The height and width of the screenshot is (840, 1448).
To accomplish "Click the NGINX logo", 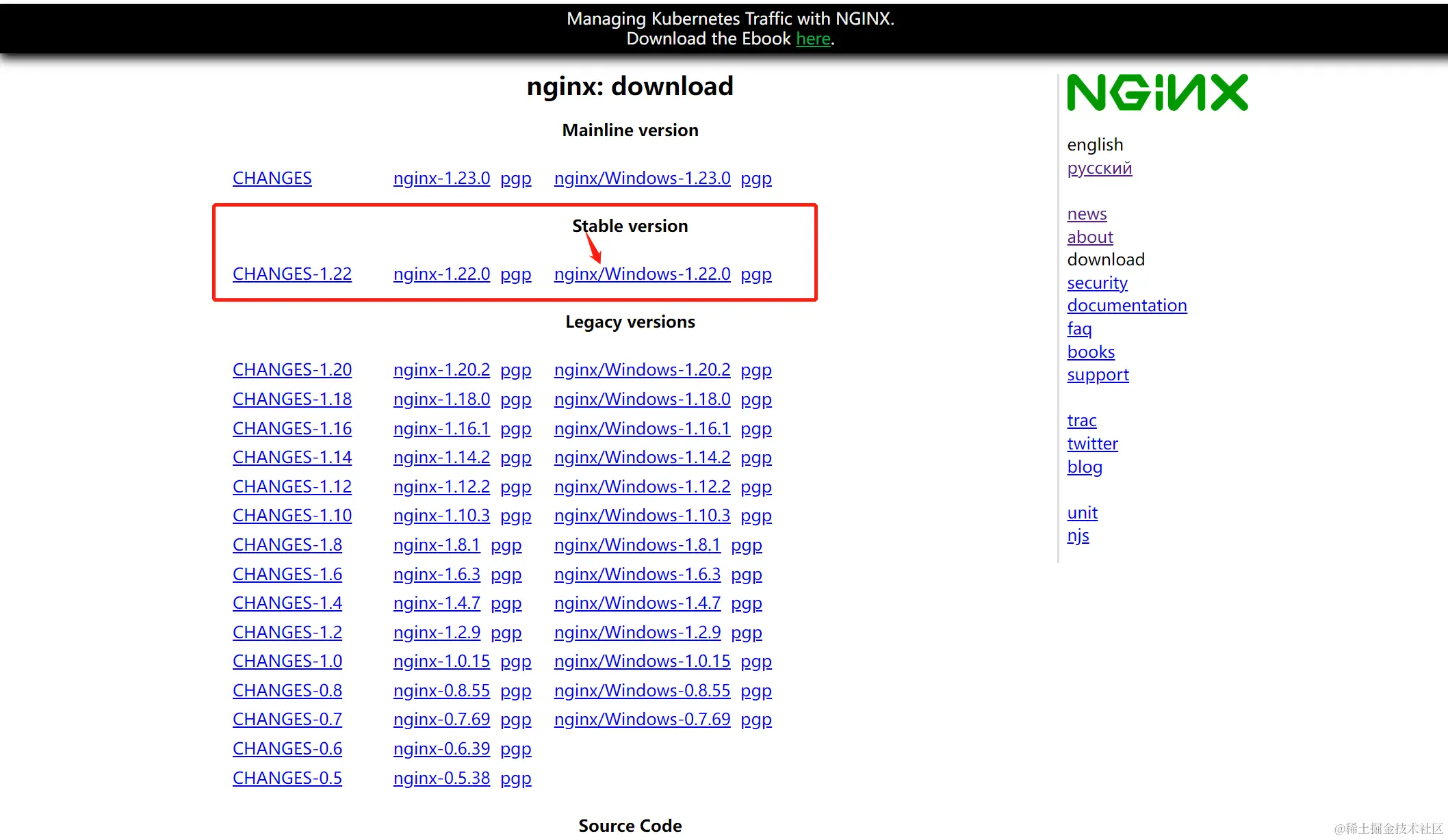I will click(1157, 92).
